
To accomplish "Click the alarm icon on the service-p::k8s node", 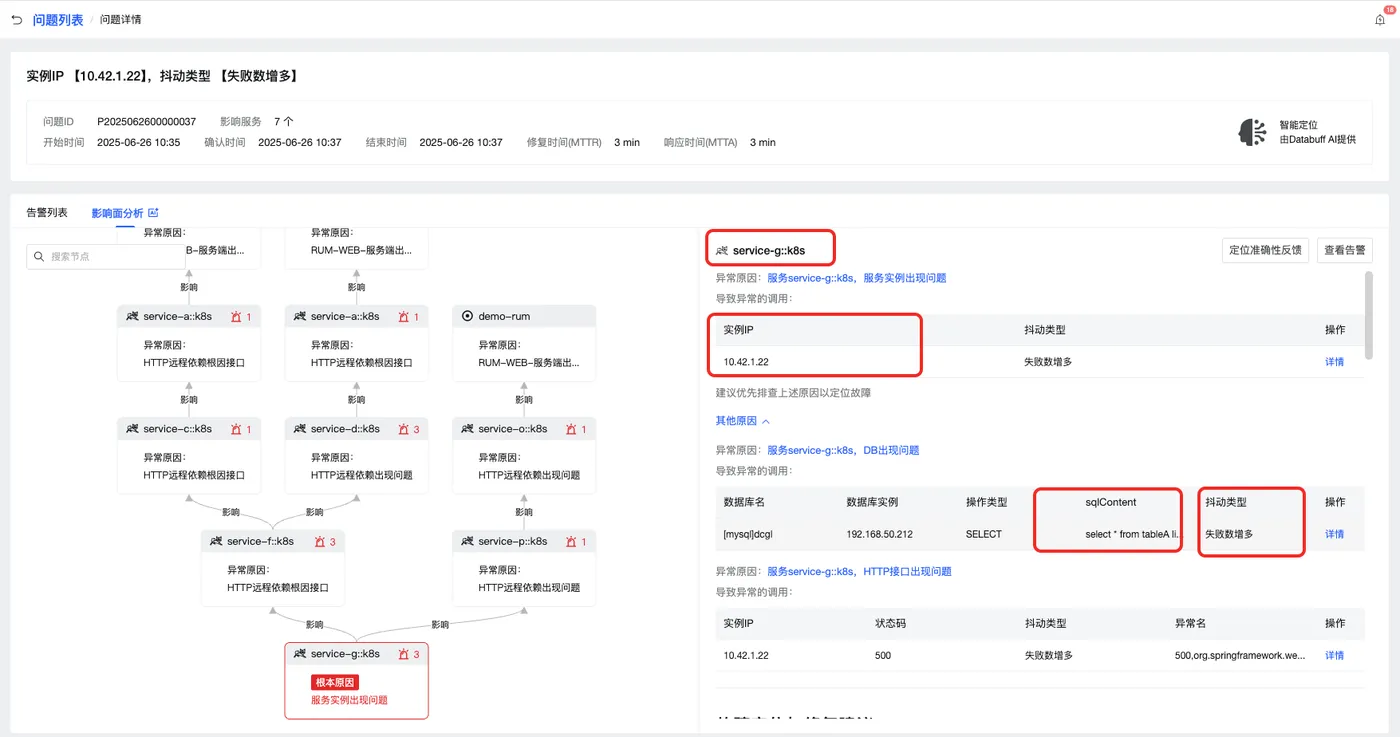I will point(572,541).
